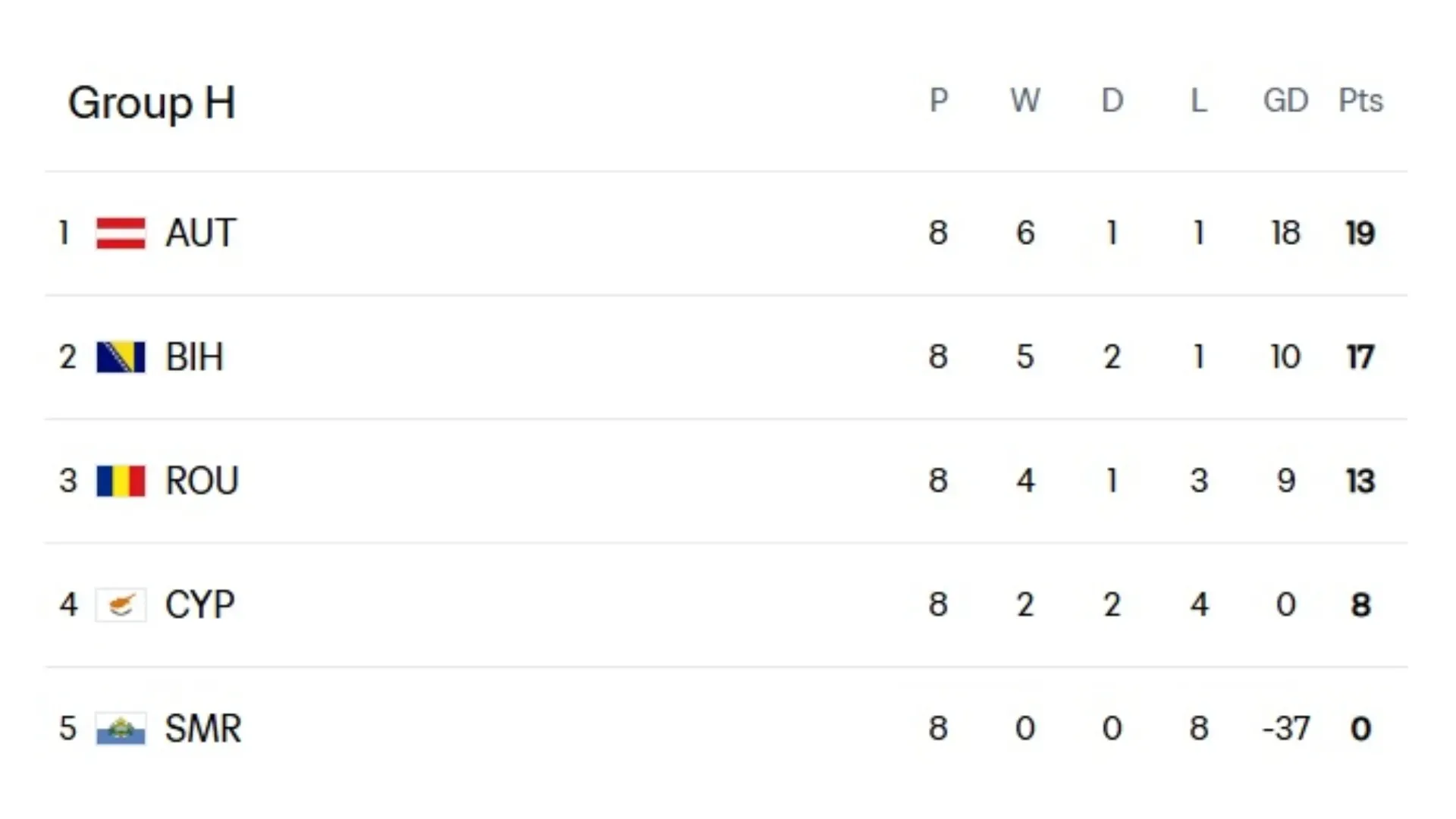Click the Cyprus flag icon
This screenshot has height=819, width=1456.
121,605
